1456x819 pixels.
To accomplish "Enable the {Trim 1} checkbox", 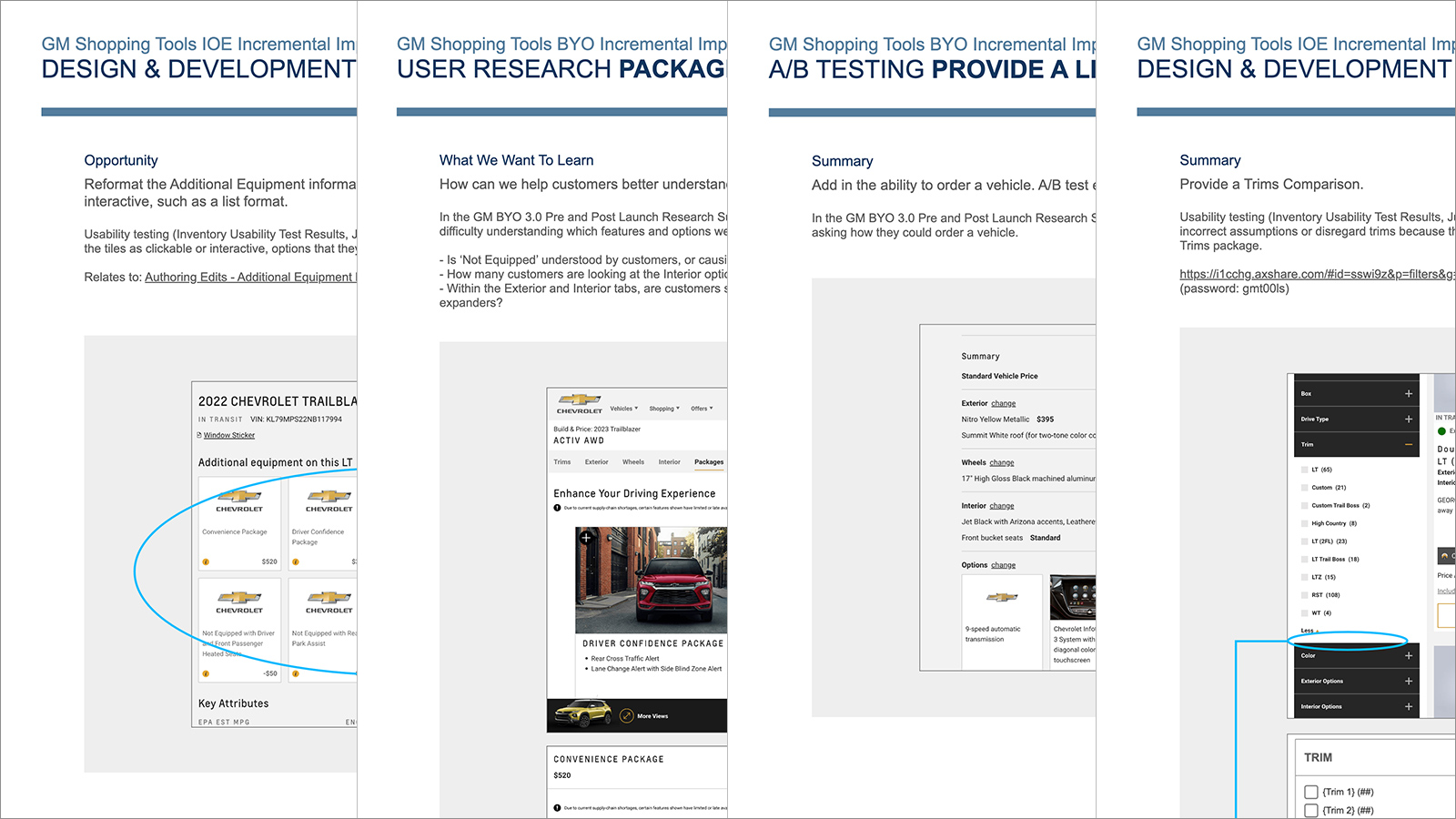I will [x=1311, y=792].
